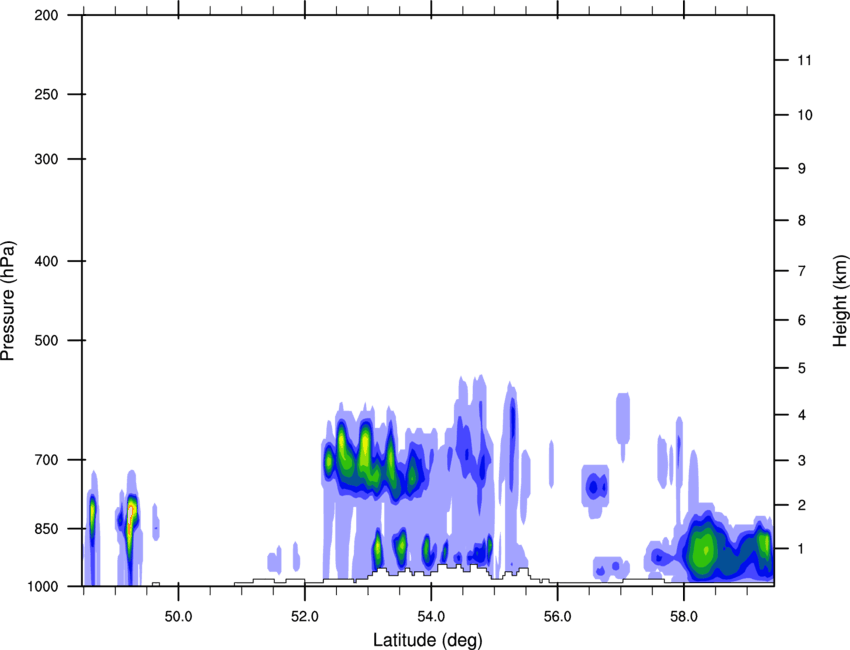Click the 1000 pressure tick label
Screen dimensions: 850x650
pos(43,587)
